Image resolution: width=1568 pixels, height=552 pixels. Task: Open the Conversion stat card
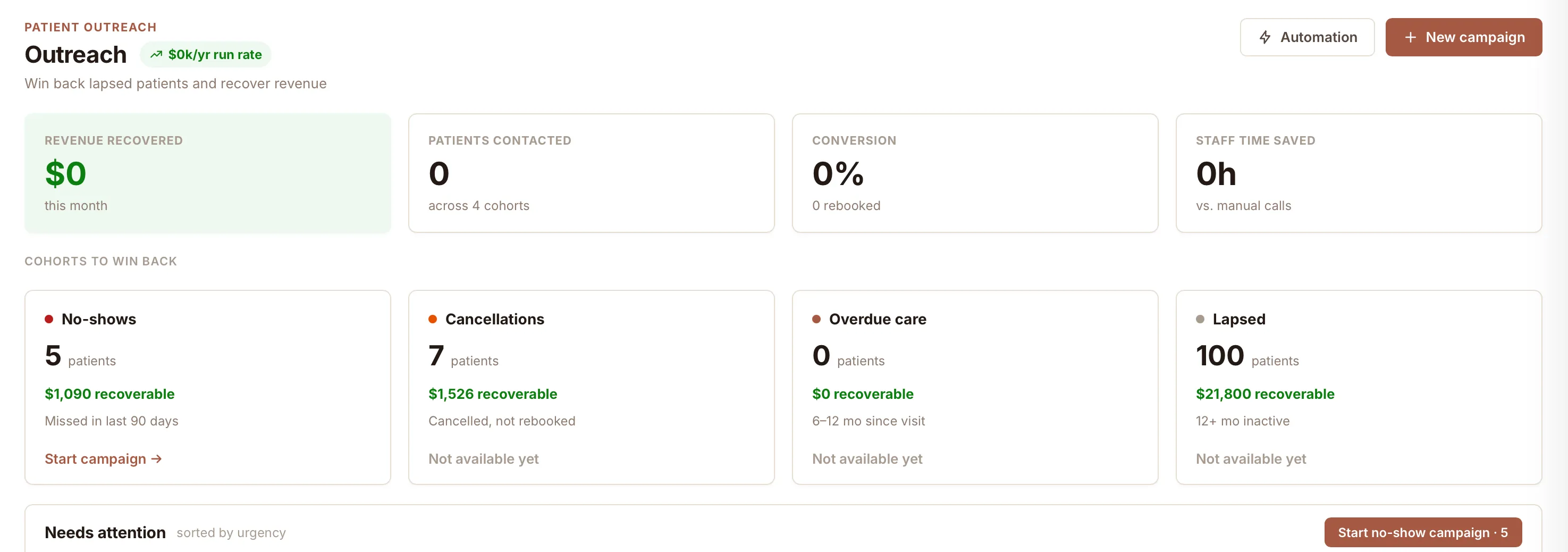coord(974,173)
